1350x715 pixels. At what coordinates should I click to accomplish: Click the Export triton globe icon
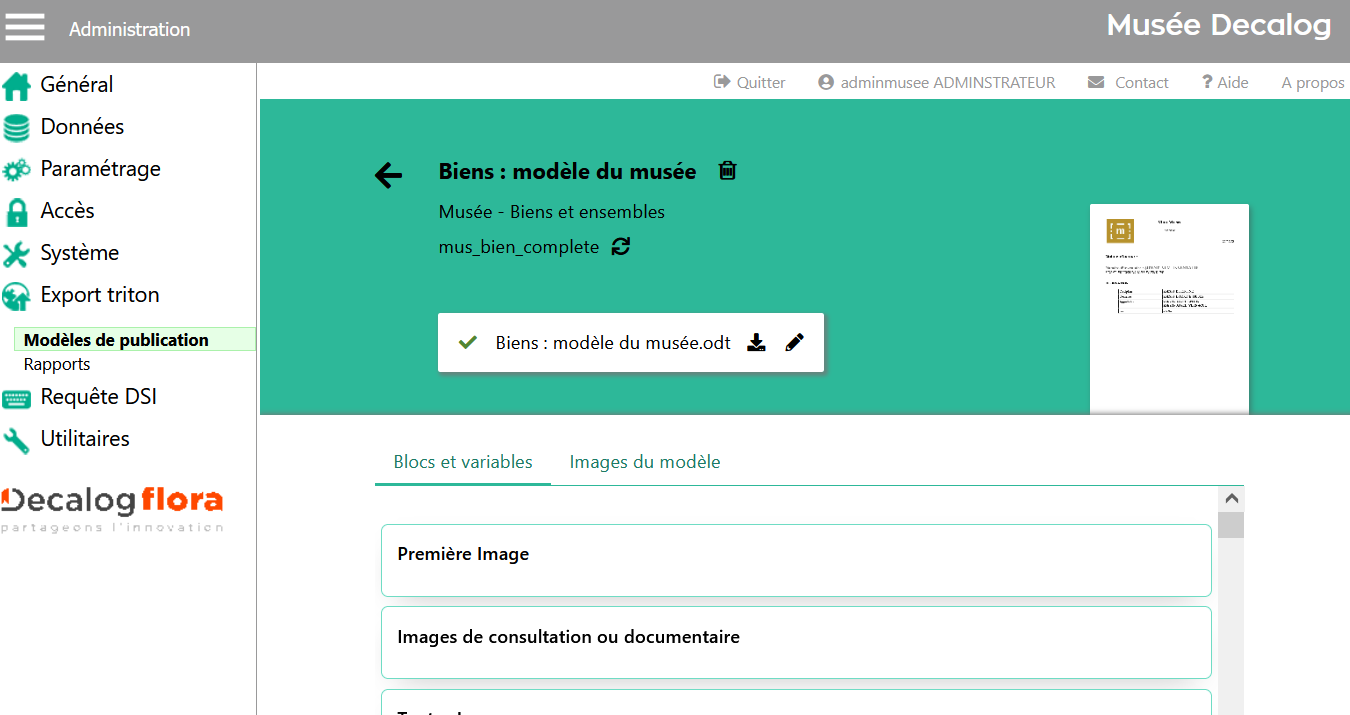(16, 297)
